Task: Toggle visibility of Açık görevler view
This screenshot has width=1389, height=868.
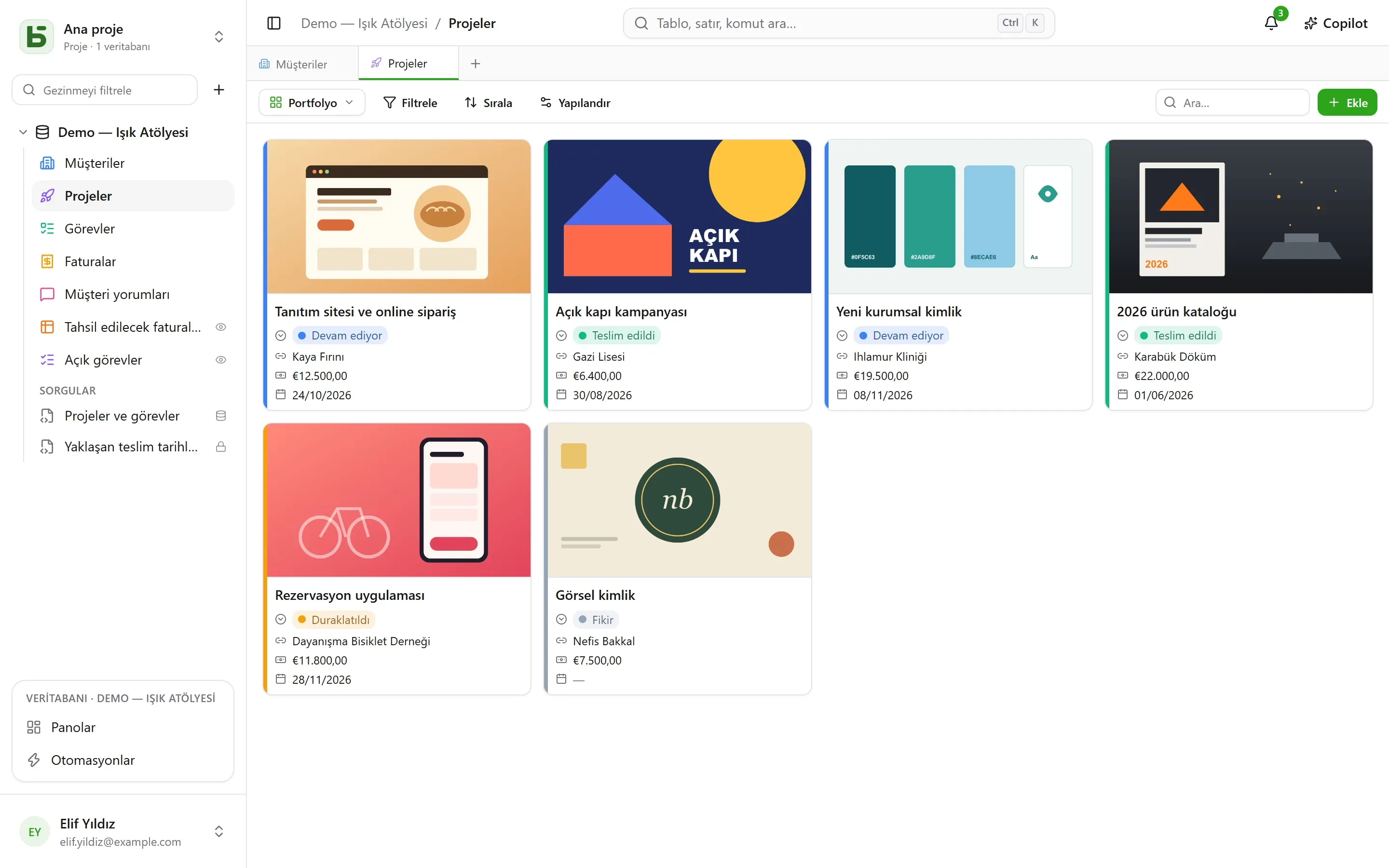Action: (x=220, y=359)
